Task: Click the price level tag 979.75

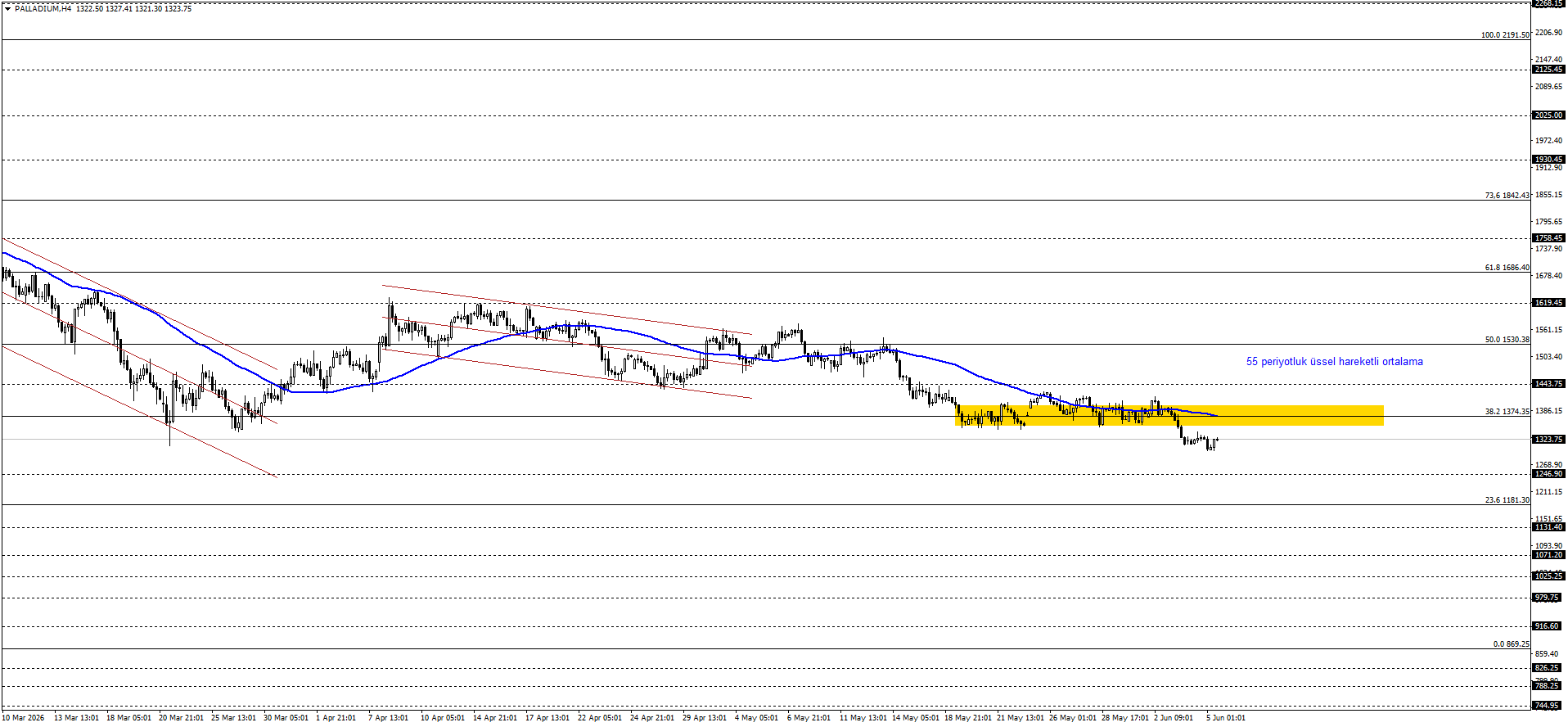Action: 1548,598
